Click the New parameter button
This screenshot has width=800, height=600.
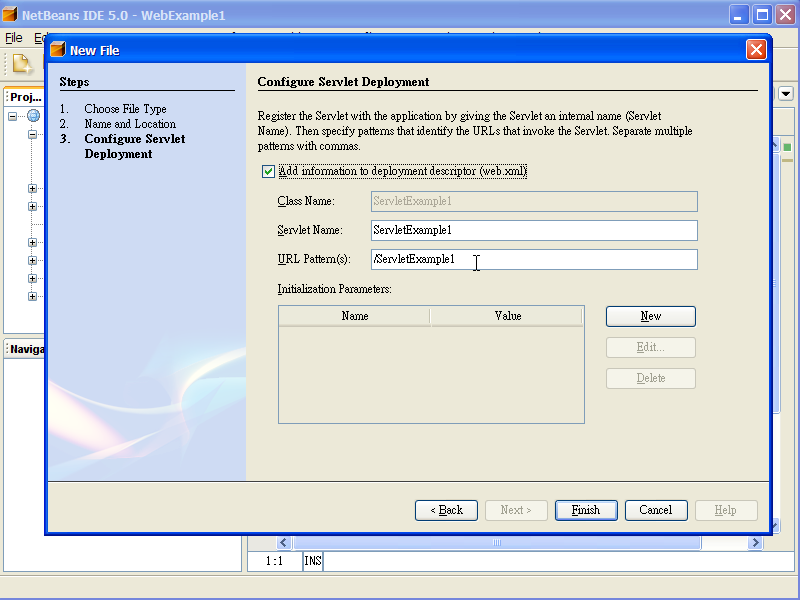tap(651, 316)
